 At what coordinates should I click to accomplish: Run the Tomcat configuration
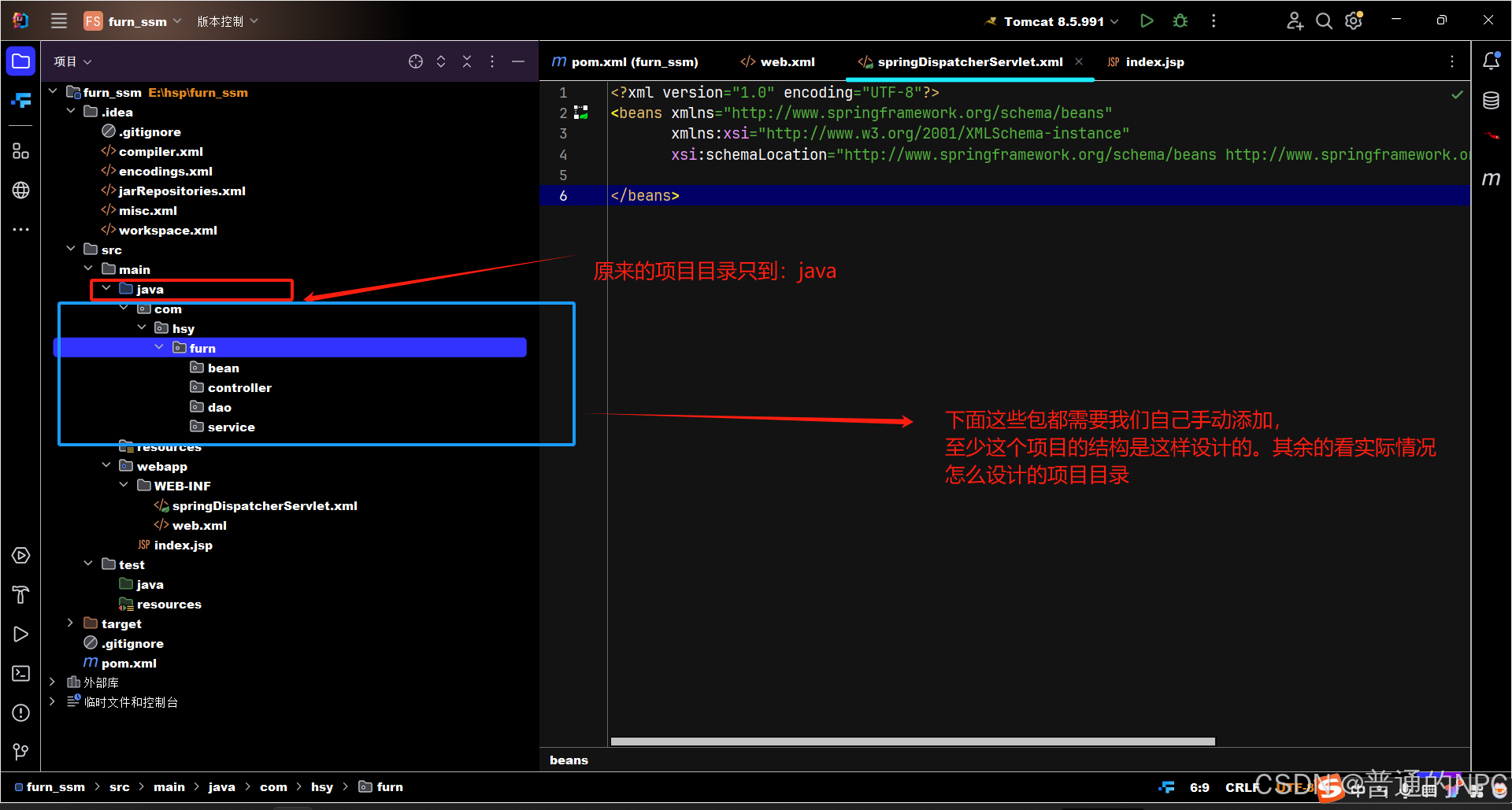1147,21
